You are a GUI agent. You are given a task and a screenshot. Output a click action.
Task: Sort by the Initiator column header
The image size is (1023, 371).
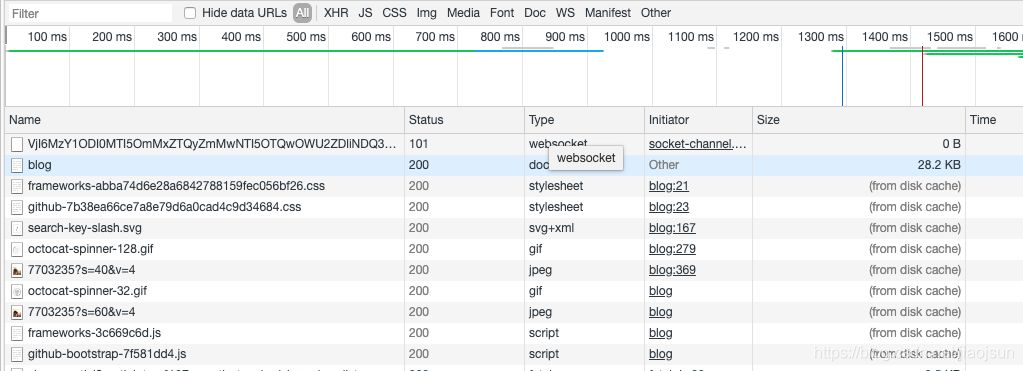tap(699, 120)
